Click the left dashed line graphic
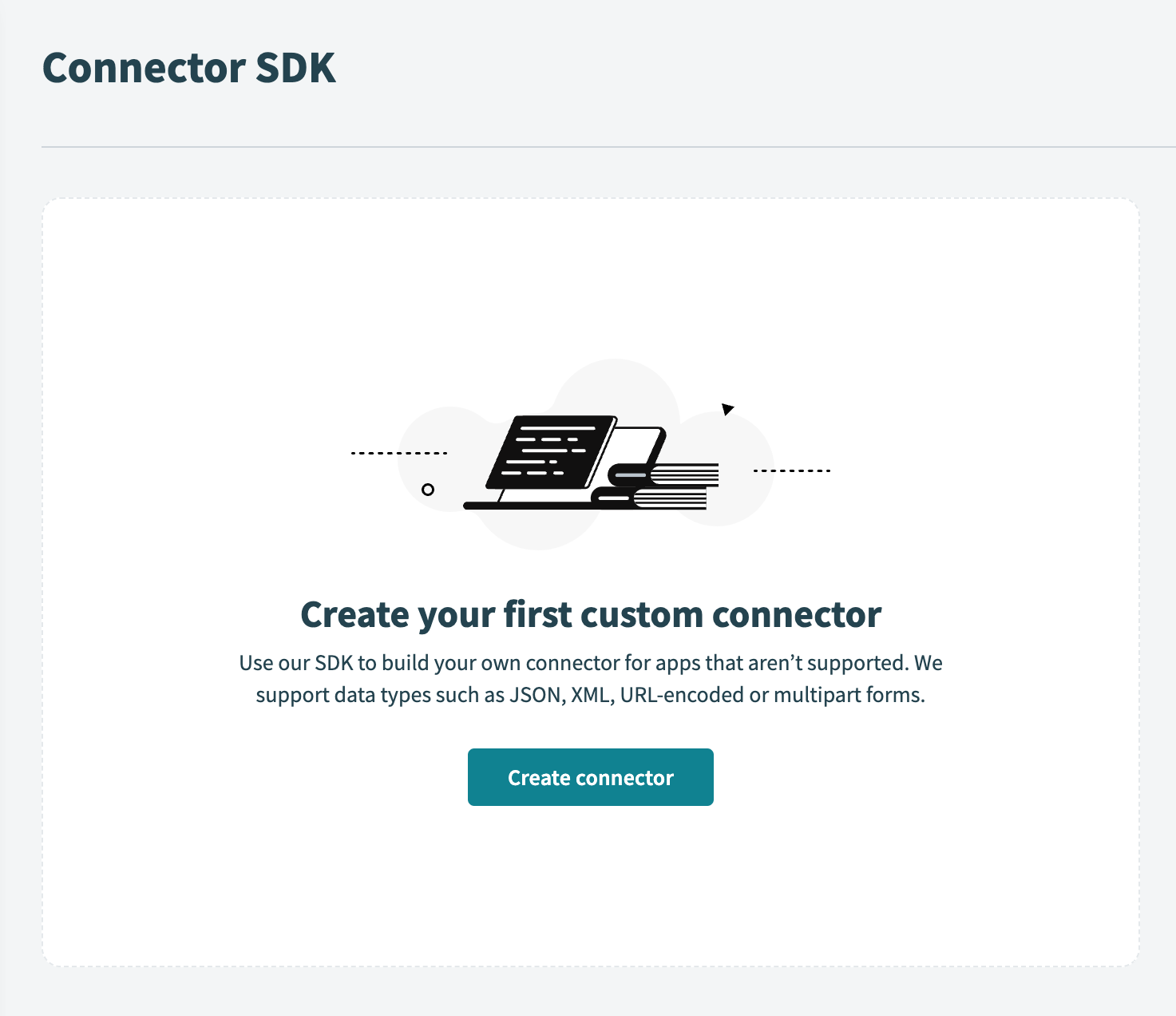Screen dimensions: 1176x1016 point(399,451)
